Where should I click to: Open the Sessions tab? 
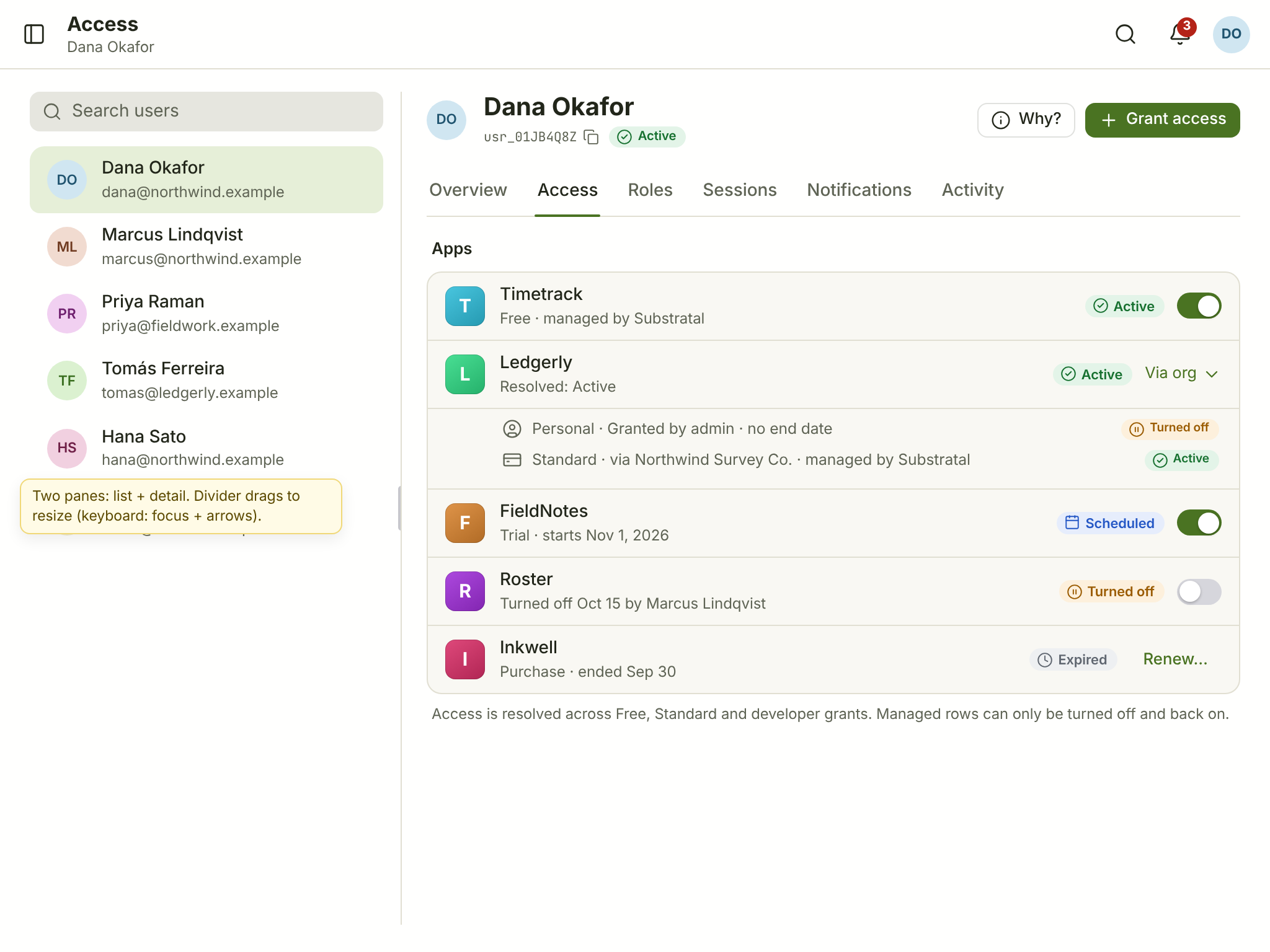point(740,190)
